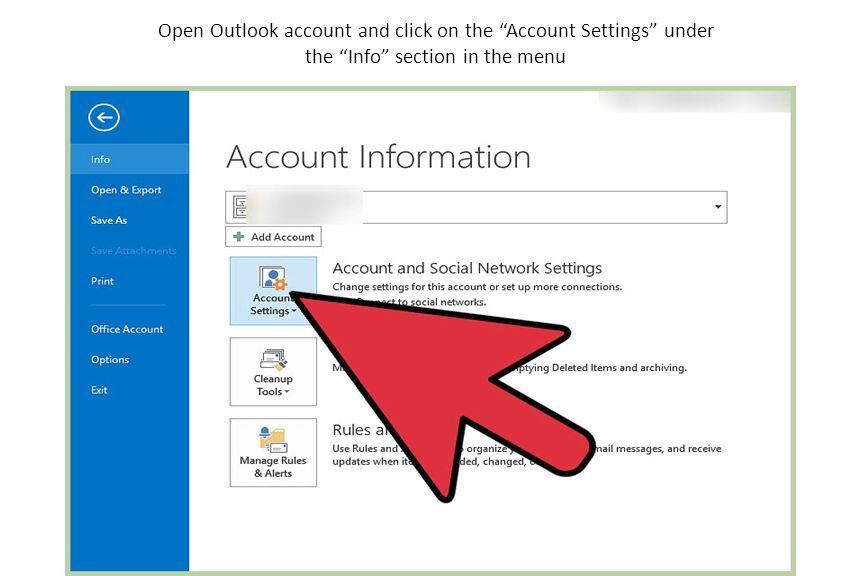The image size is (864, 576).
Task: Click the Manage Rules & Alerts button
Action: click(x=273, y=453)
